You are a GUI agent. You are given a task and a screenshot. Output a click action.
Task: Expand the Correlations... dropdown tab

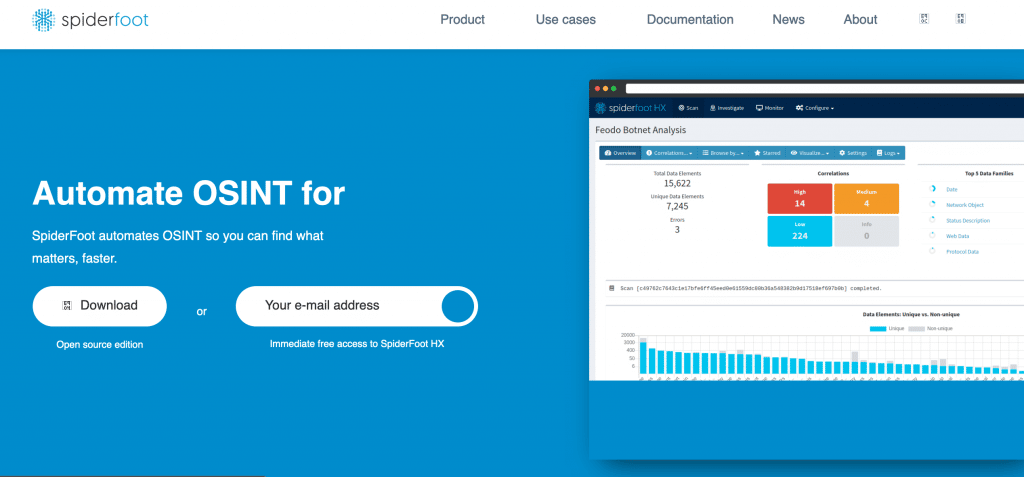click(669, 153)
